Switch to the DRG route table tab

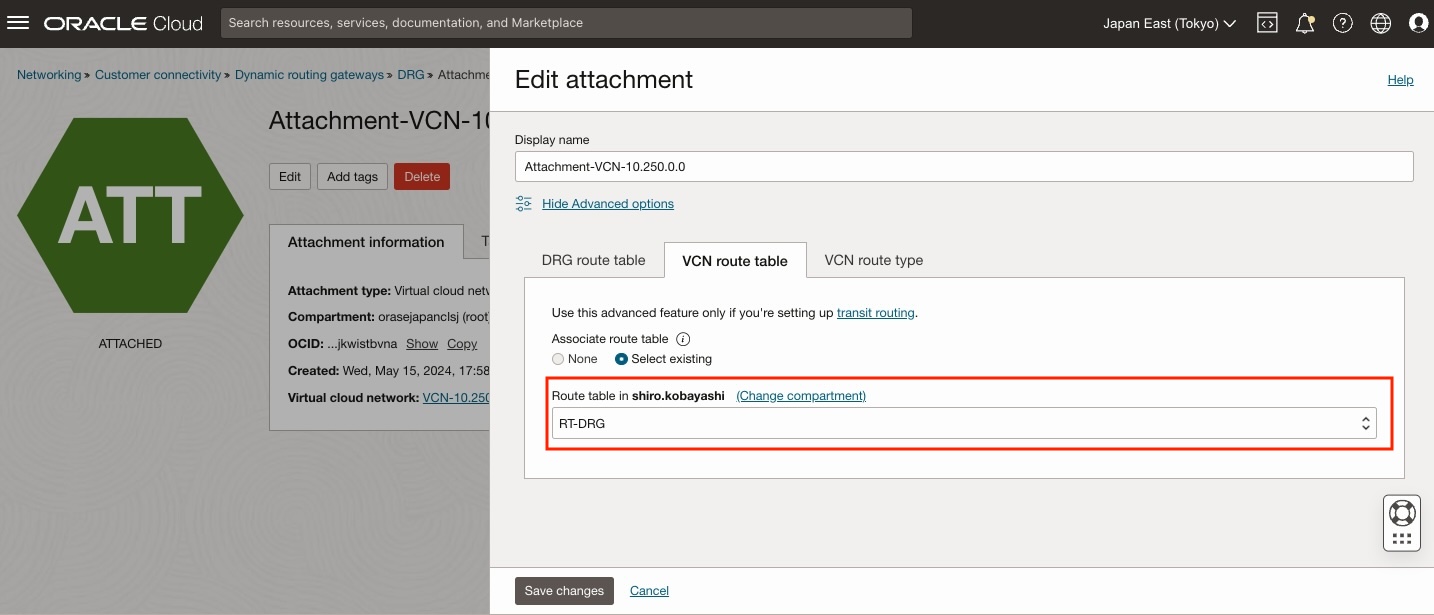click(x=593, y=259)
